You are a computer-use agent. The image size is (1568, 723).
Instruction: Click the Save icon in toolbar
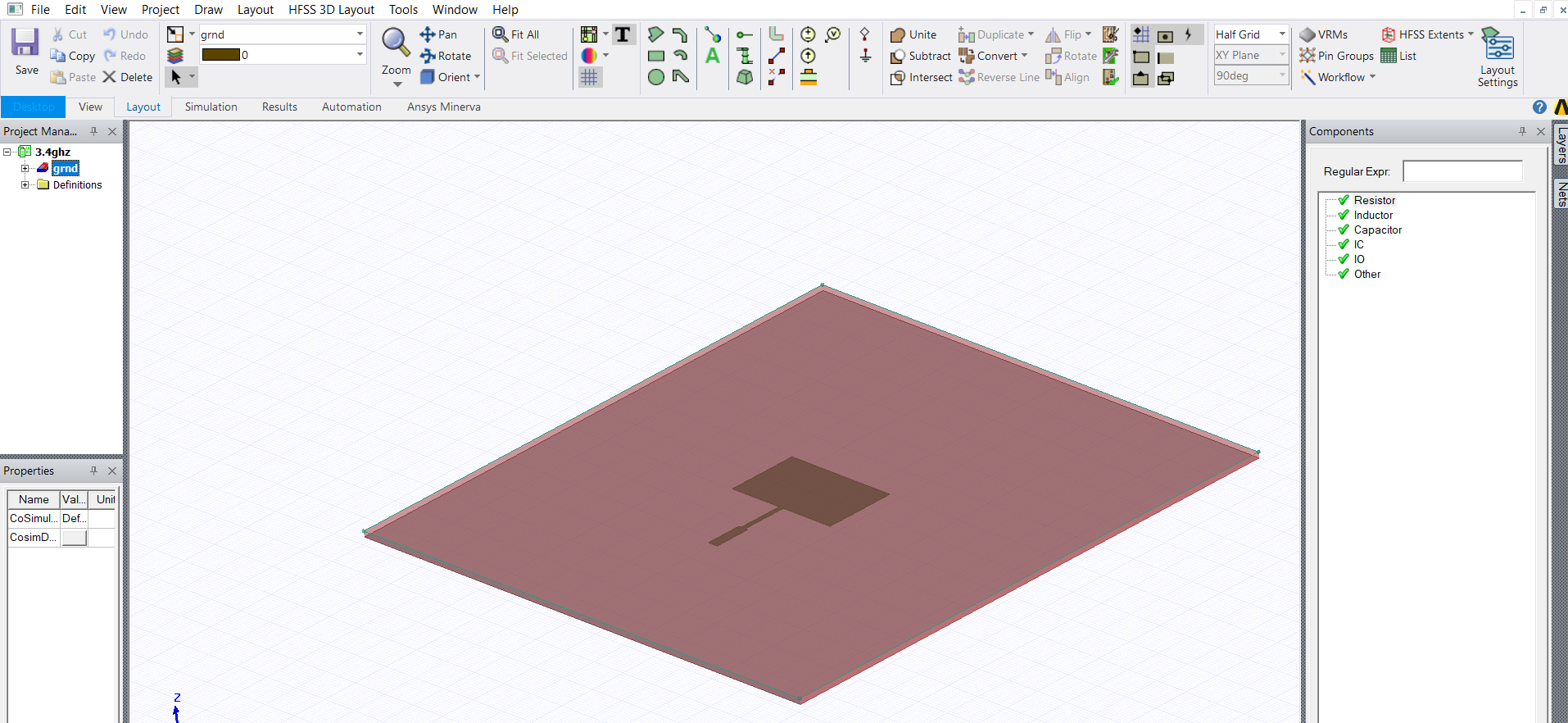[25, 51]
